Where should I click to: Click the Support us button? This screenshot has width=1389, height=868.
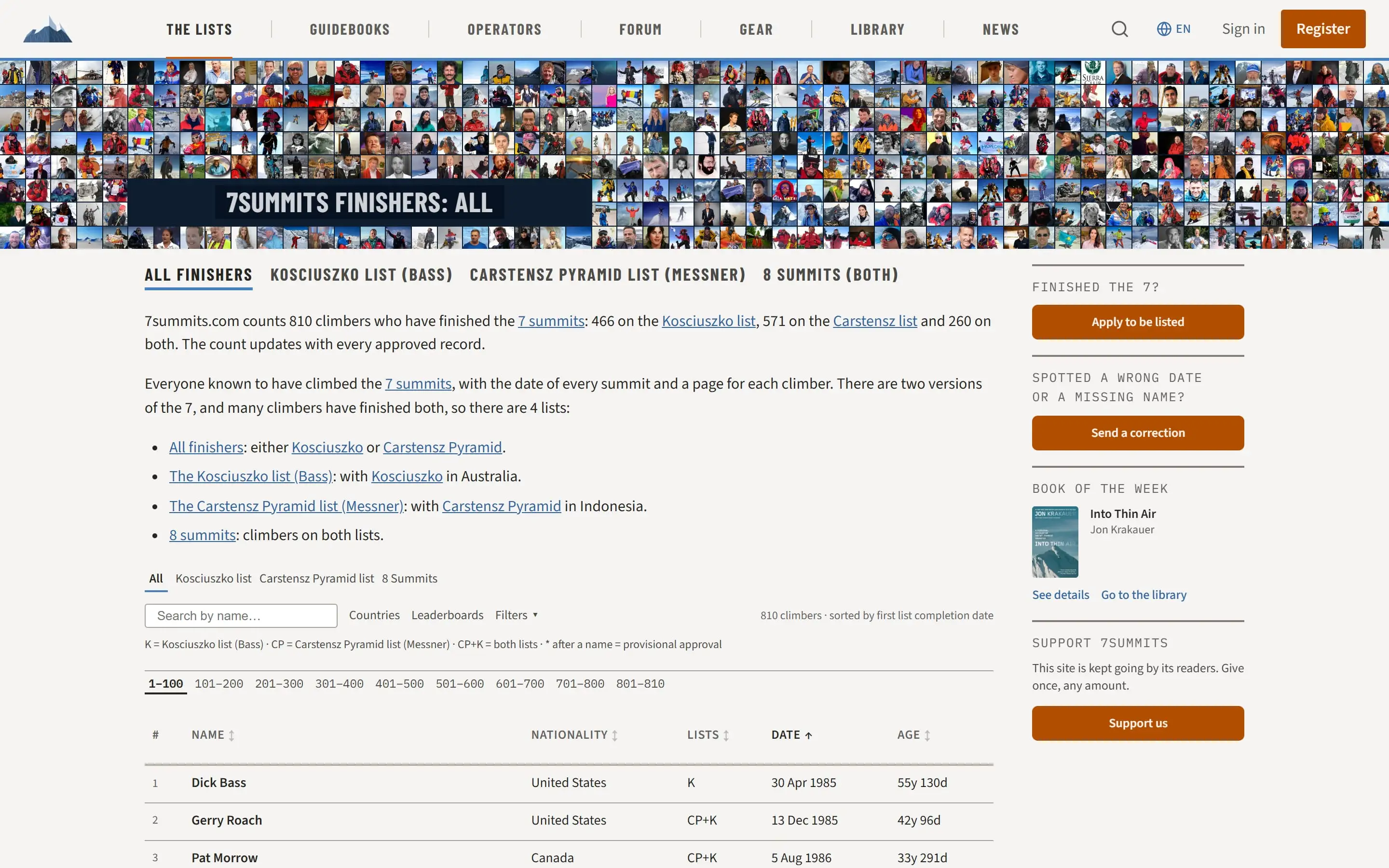[1138, 723]
